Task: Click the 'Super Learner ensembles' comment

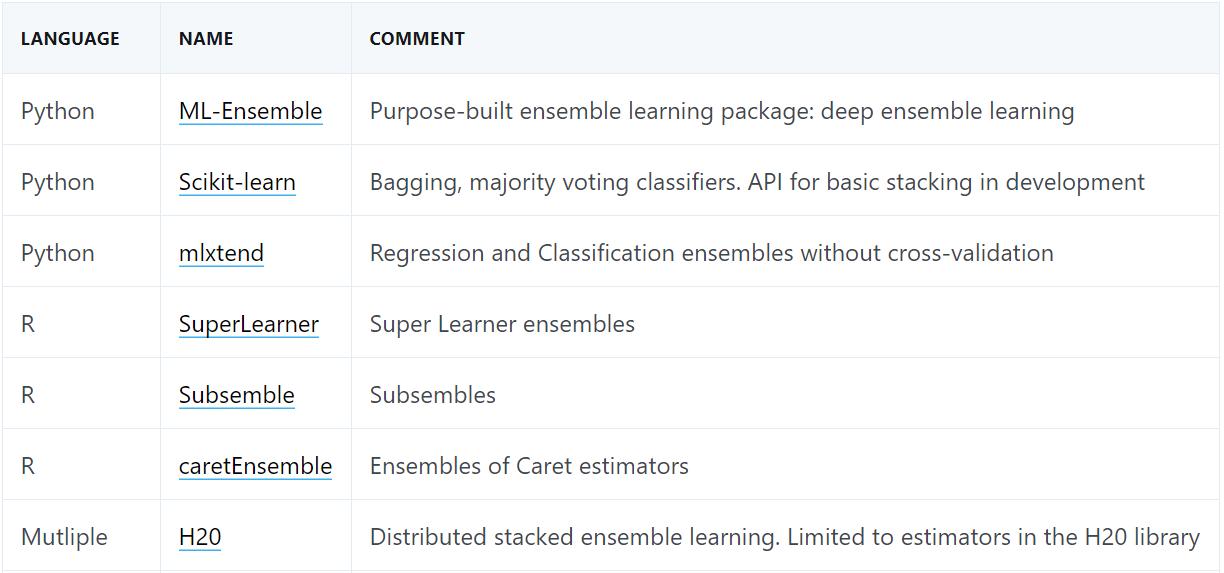Action: pyautogui.click(x=502, y=324)
